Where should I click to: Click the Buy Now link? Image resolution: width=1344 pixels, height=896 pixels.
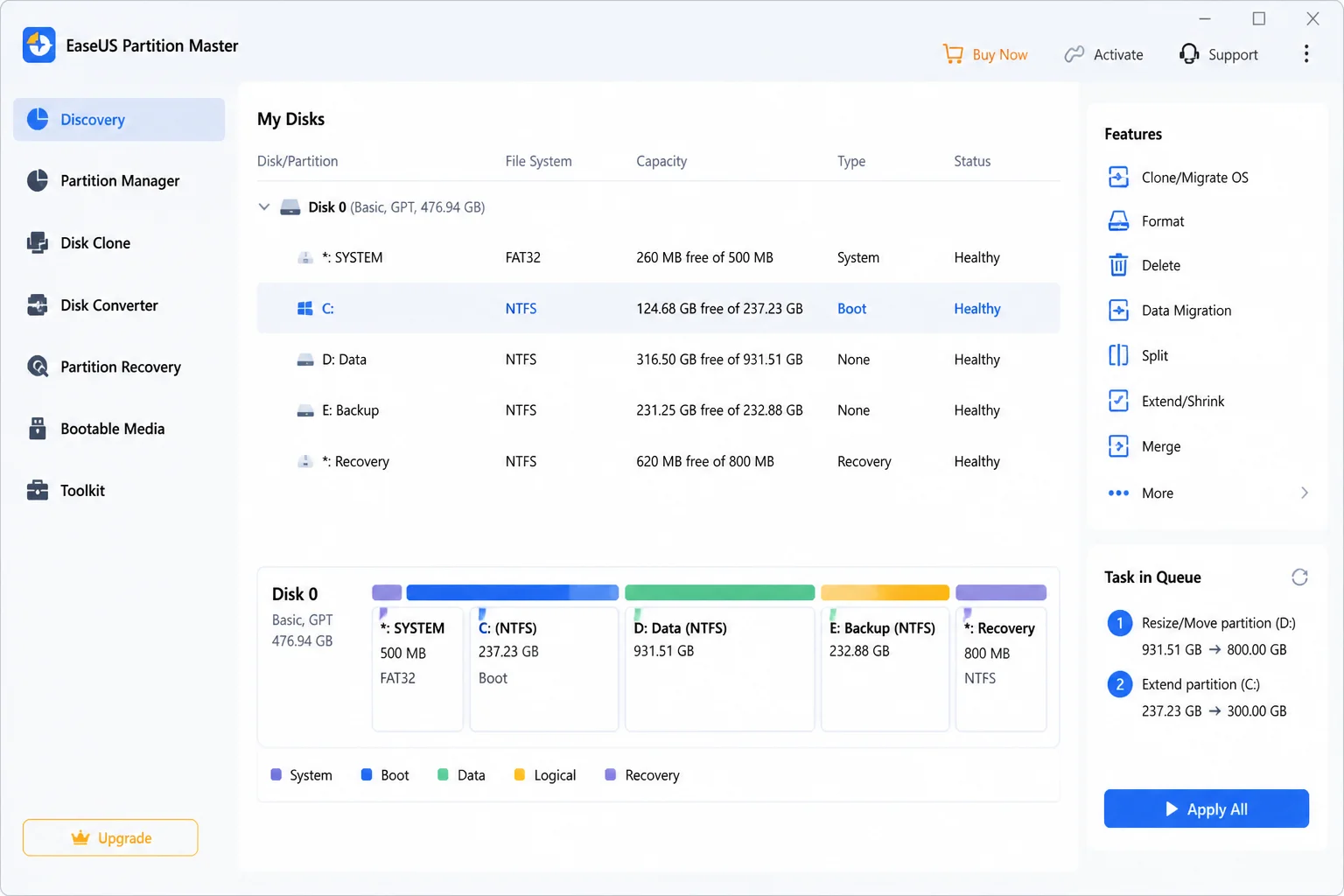pos(1000,54)
